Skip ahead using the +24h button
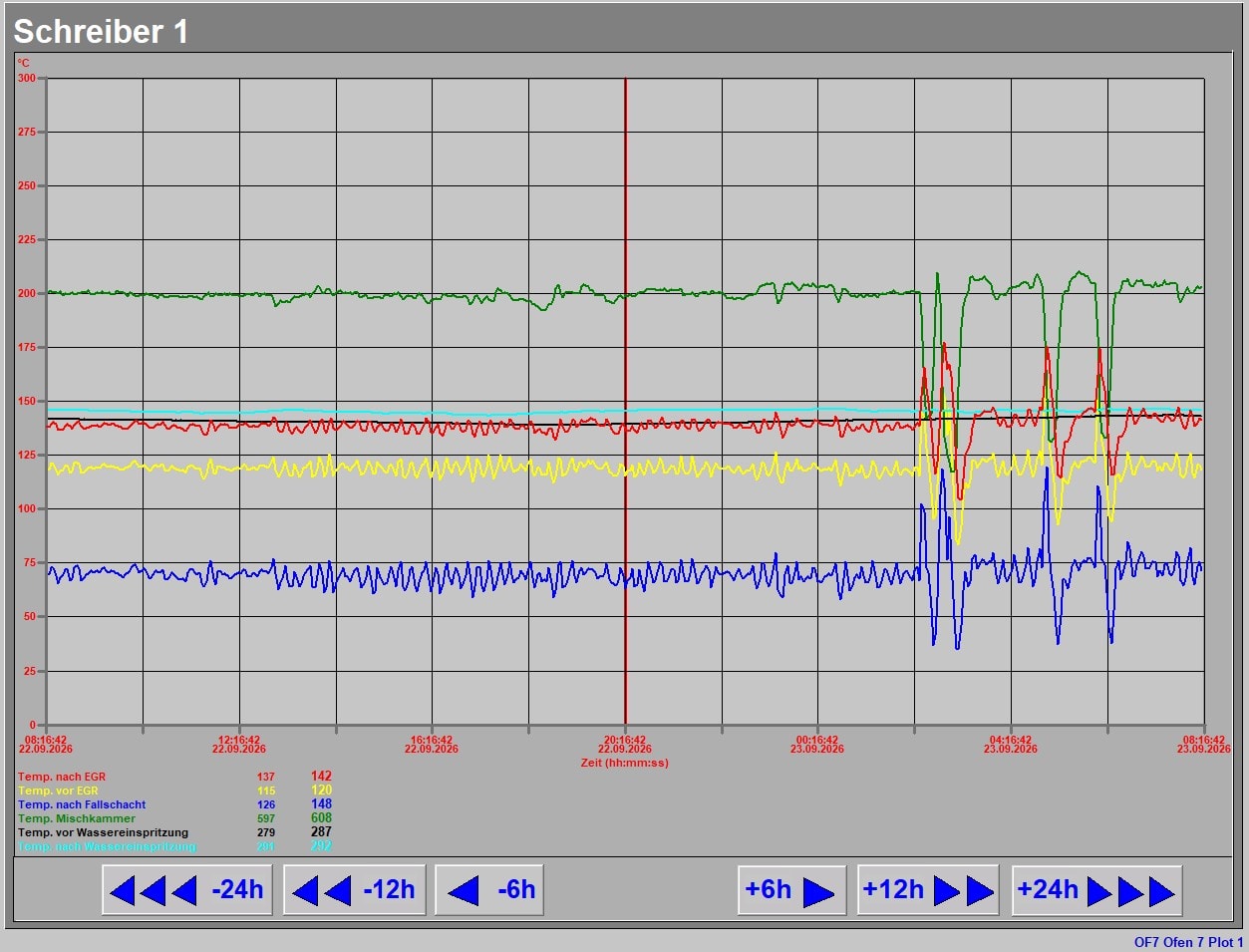The image size is (1249, 952). [x=1096, y=889]
